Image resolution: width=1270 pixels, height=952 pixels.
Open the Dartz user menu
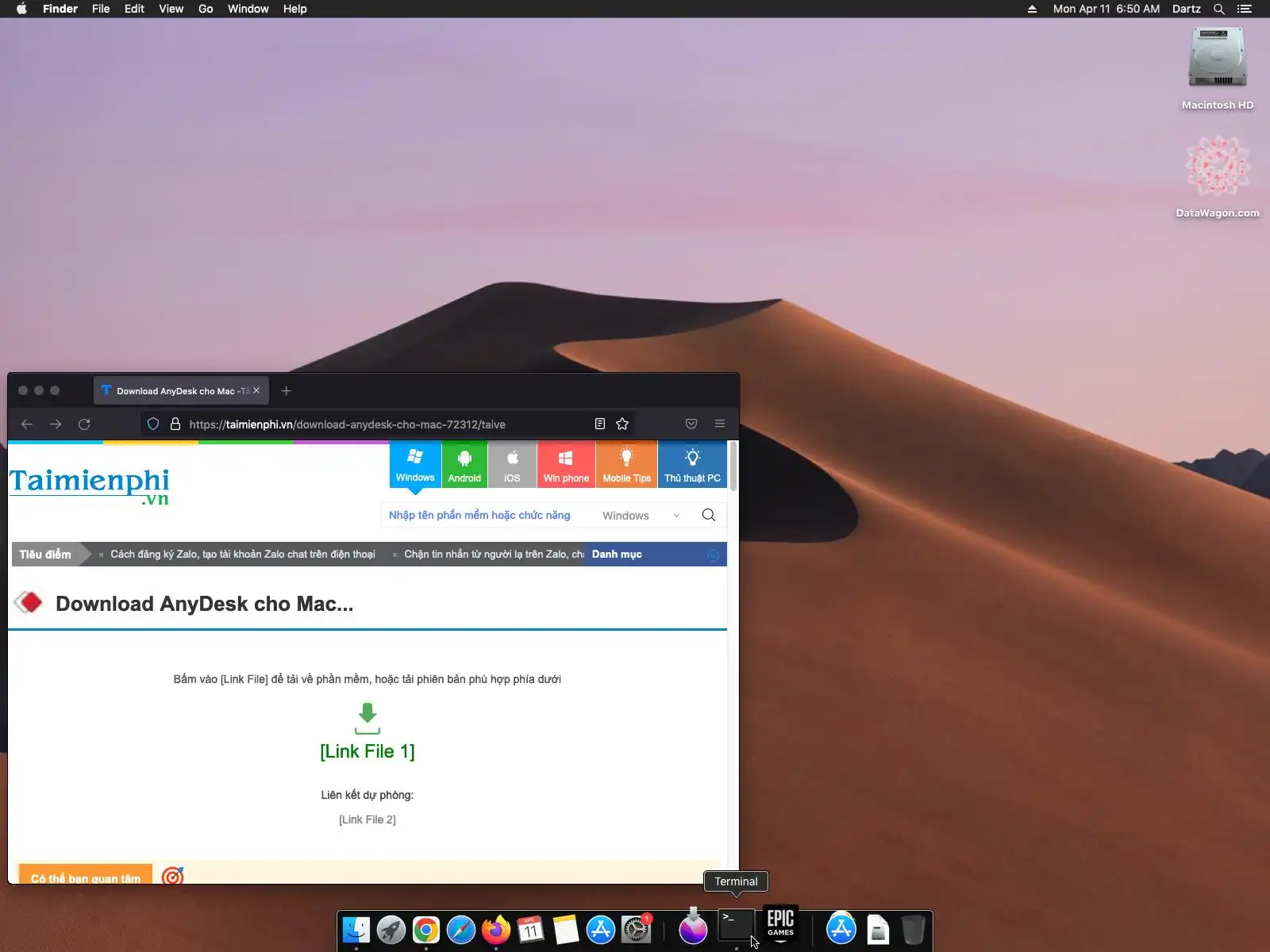pos(1187,9)
